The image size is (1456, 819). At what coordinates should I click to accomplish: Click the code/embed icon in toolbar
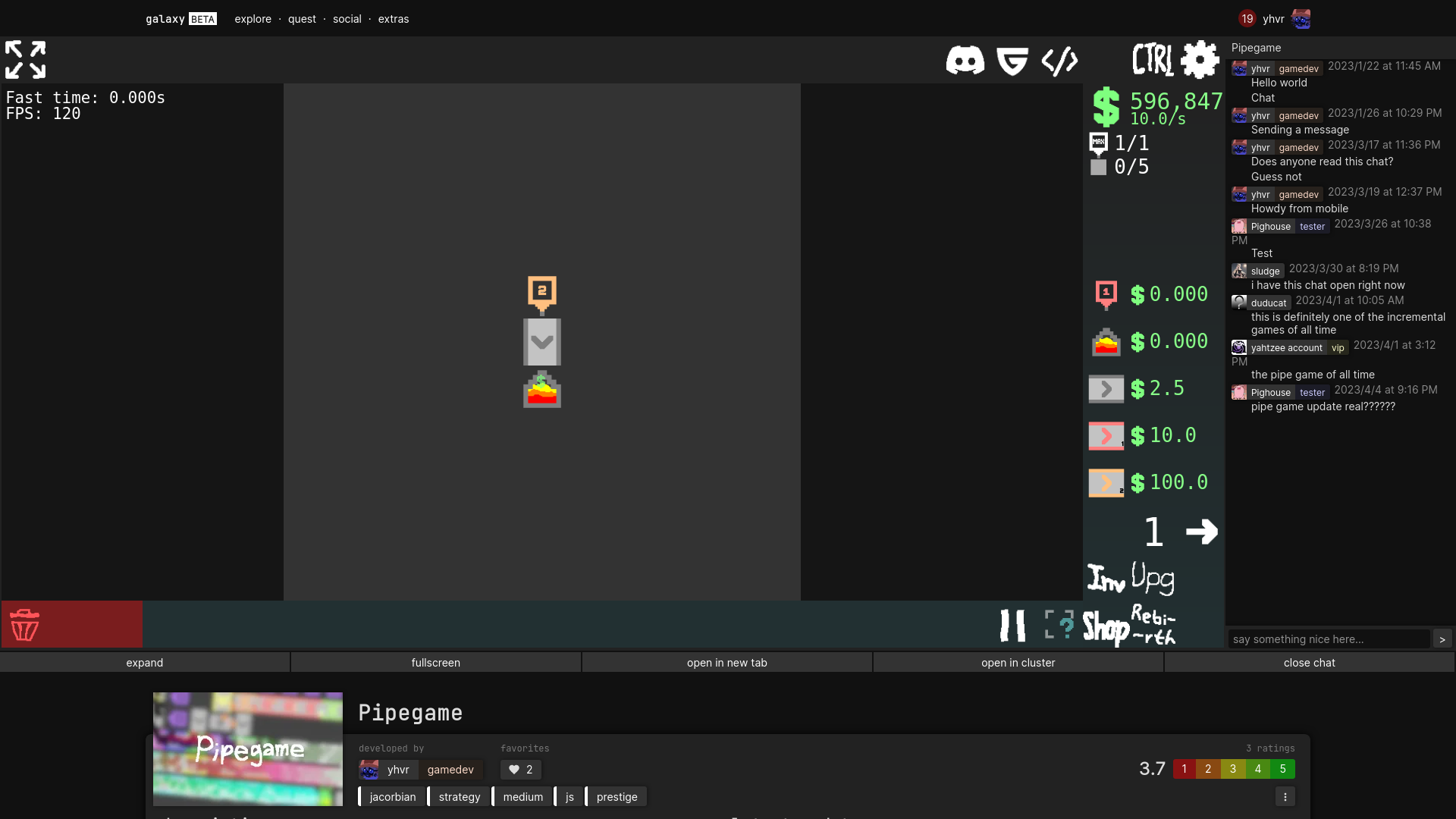[x=1060, y=60]
